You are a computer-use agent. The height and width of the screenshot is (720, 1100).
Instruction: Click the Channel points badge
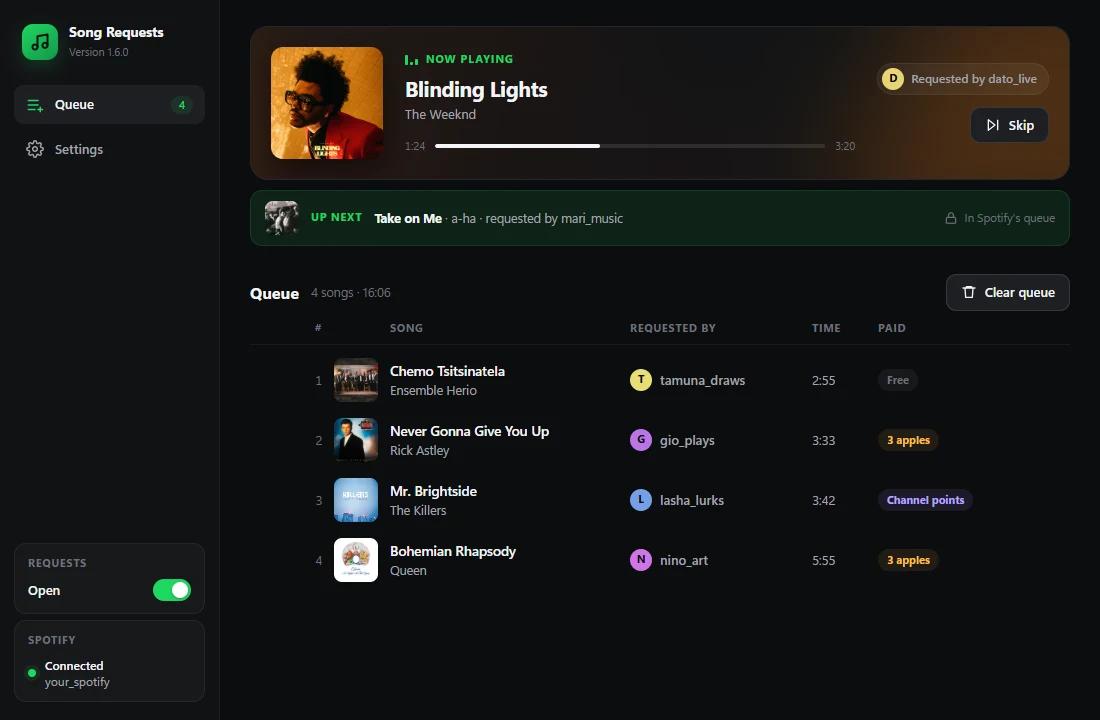click(925, 500)
